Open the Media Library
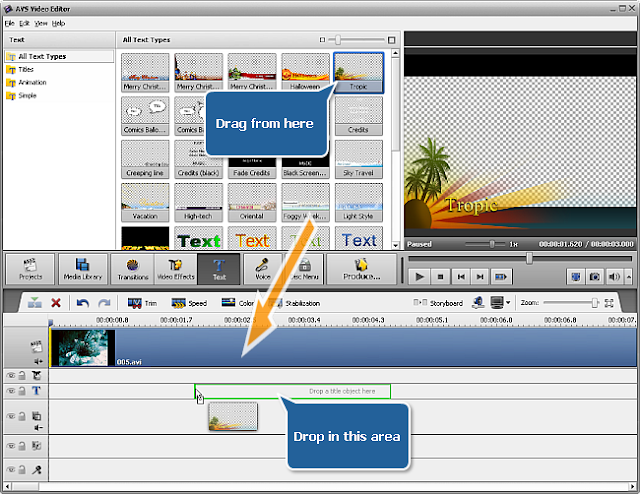The height and width of the screenshot is (494, 640). point(82,269)
